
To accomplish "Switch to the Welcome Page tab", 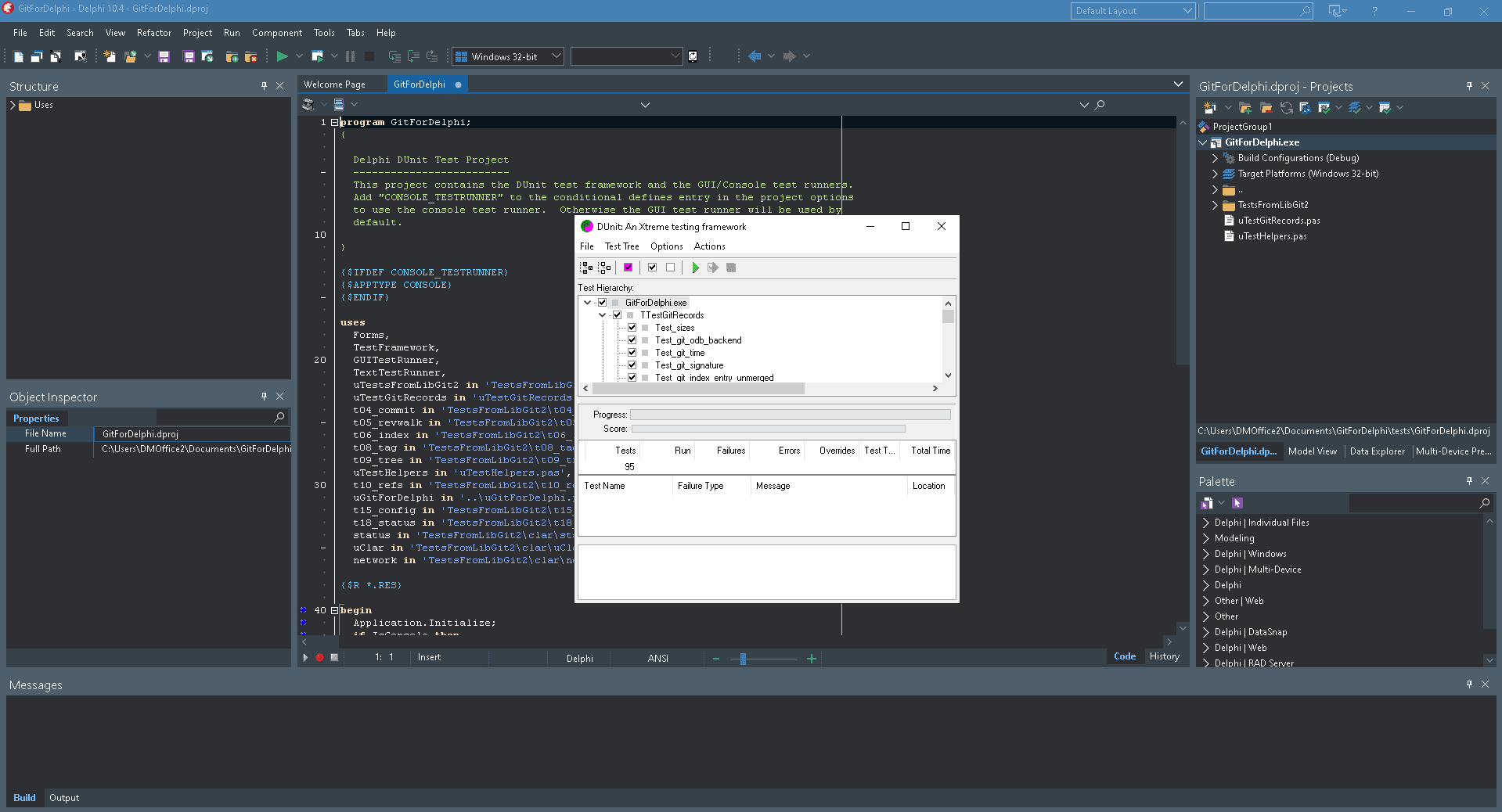I will 334,84.
